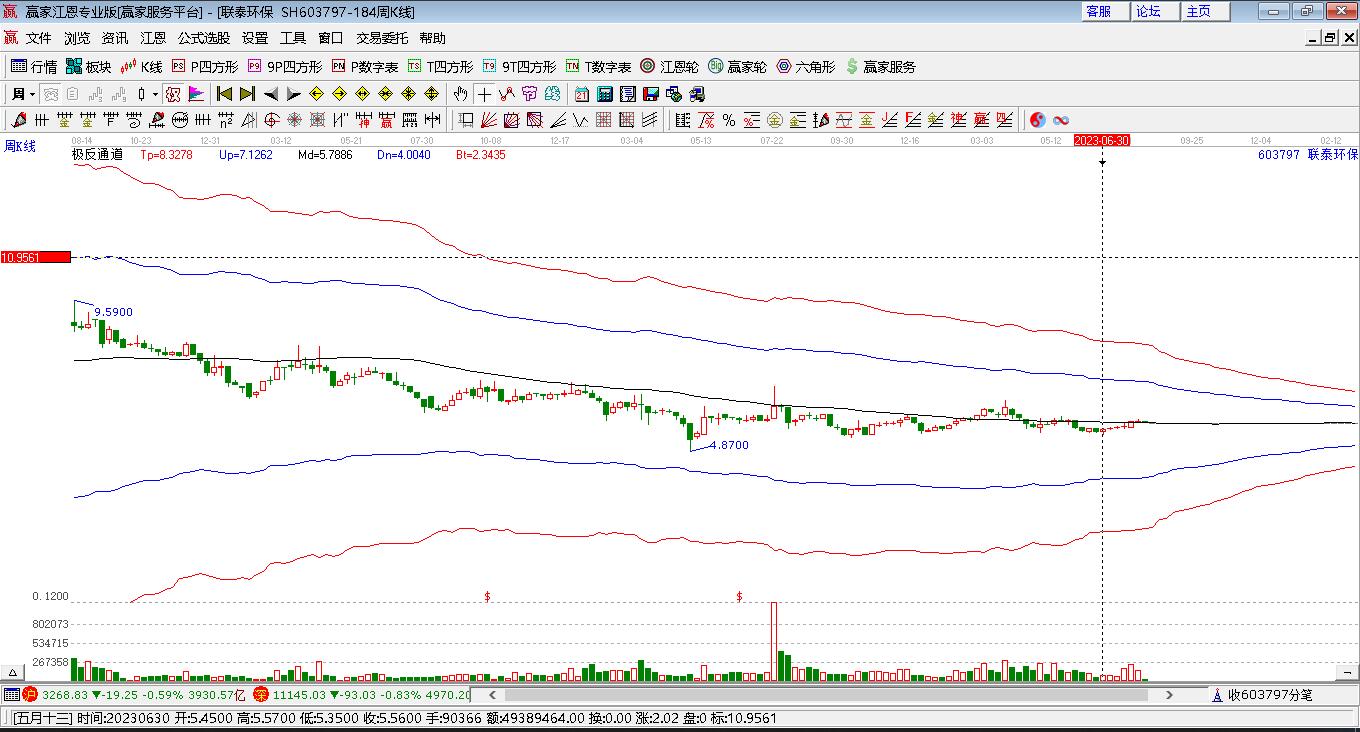Click the yin-yang symbol icon
Image resolution: width=1360 pixels, height=732 pixels.
1038,120
